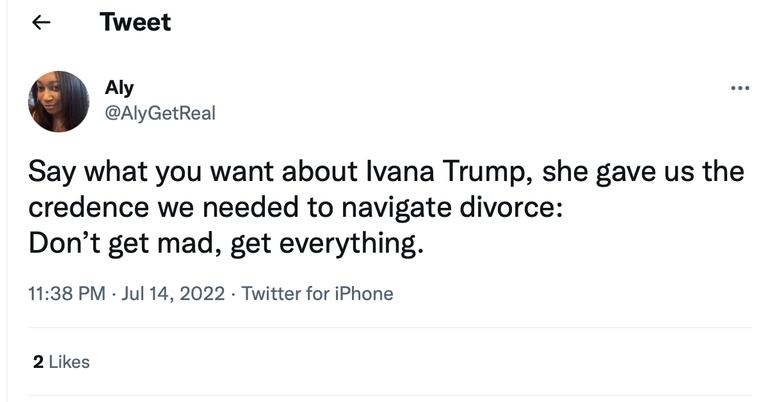Open the three-dot more options menu
Viewport: 768px width, 402px height.
[740, 88]
